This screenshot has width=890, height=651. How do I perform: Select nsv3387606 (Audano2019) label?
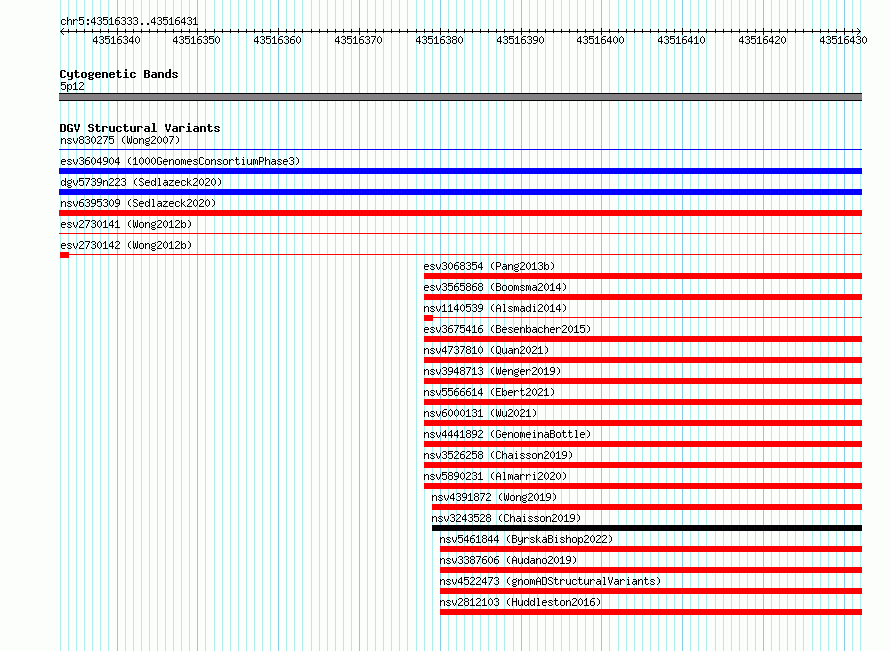pyautogui.click(x=509, y=560)
